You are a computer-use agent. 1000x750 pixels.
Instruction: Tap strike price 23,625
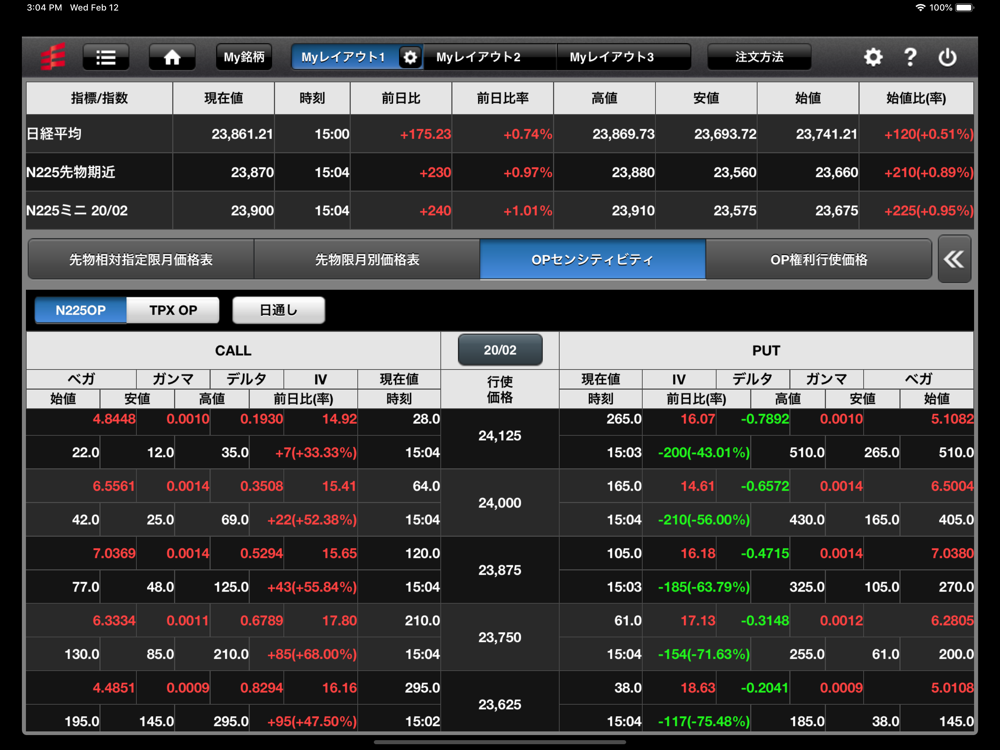point(500,705)
